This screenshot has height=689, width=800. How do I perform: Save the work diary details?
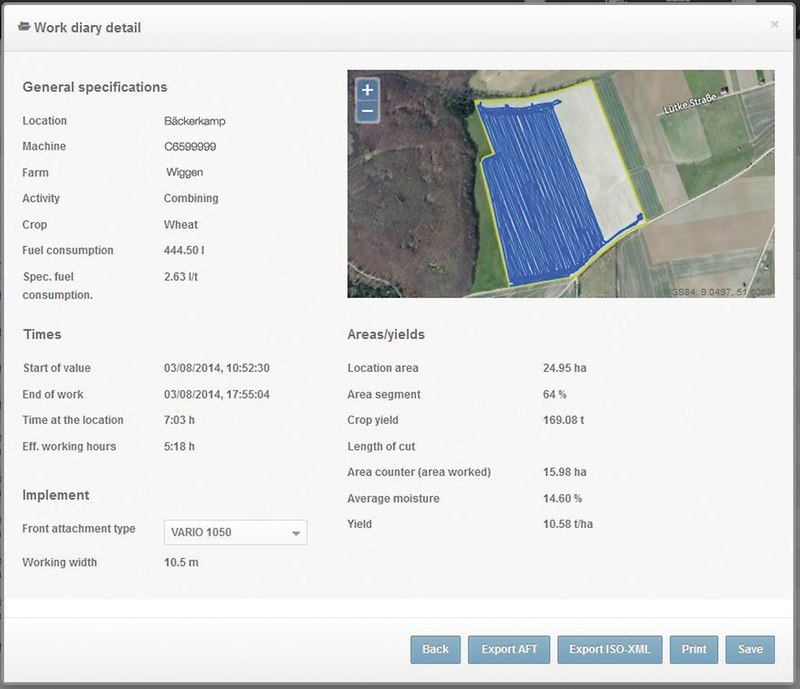point(750,650)
